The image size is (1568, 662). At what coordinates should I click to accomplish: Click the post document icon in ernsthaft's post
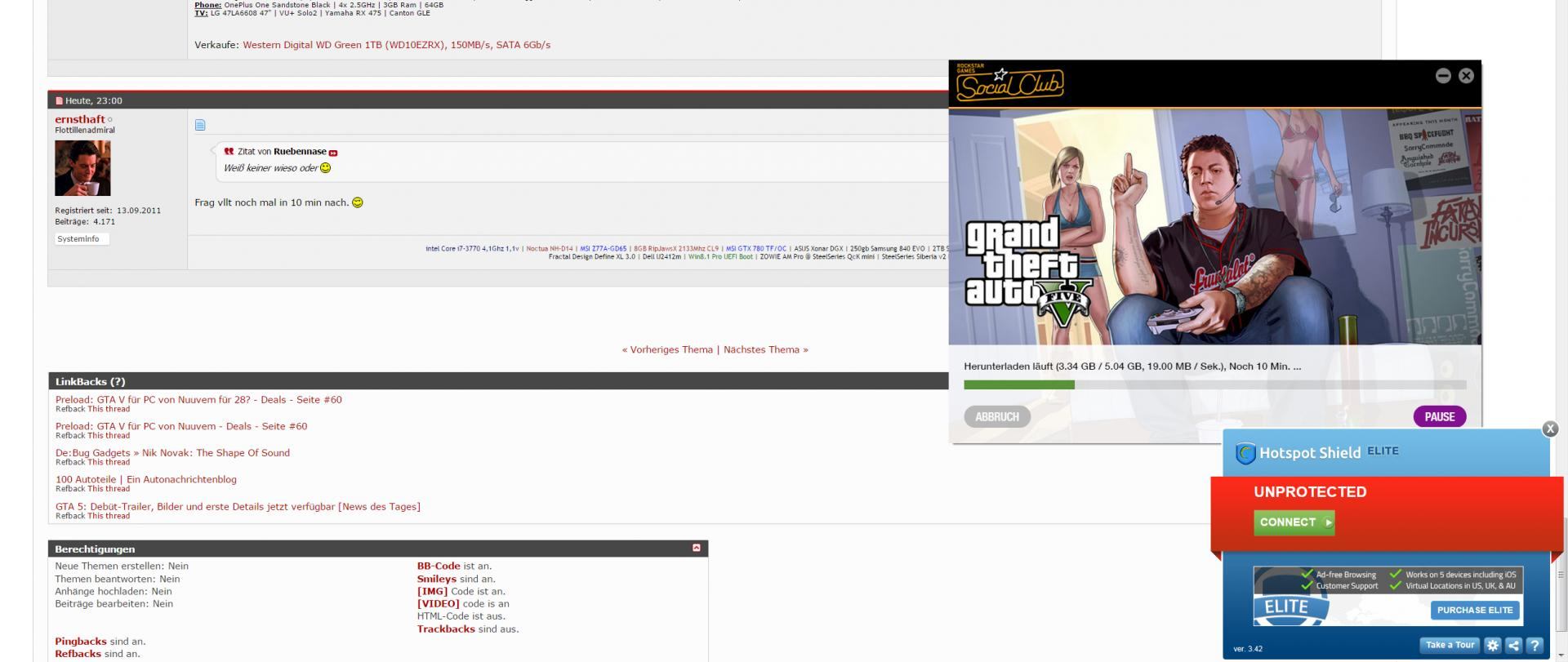pyautogui.click(x=200, y=125)
